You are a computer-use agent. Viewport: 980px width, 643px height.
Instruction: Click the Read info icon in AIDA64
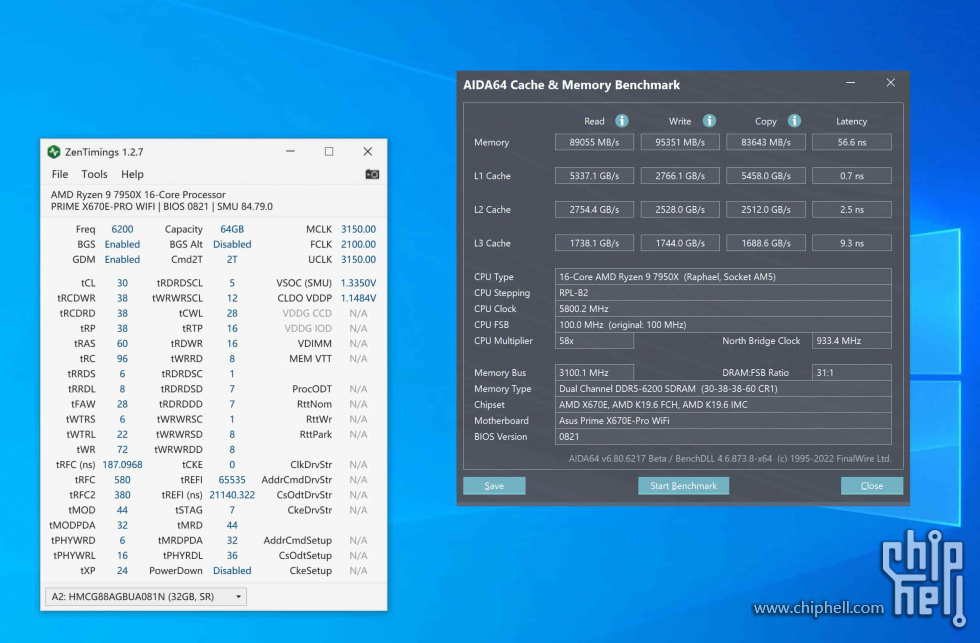621,121
